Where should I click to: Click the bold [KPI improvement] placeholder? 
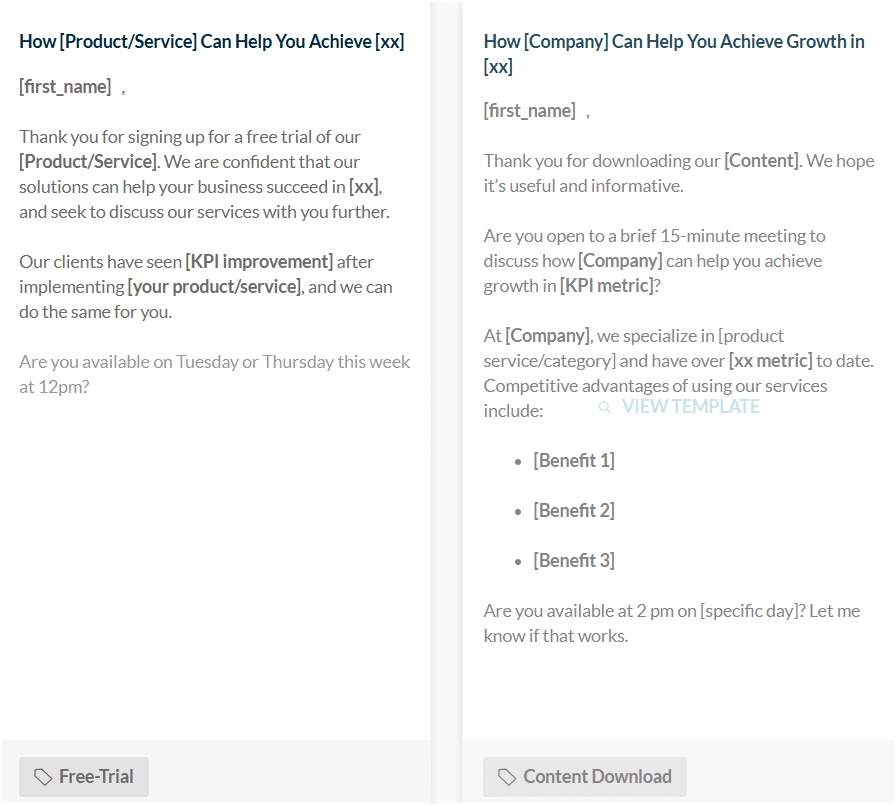pos(259,262)
